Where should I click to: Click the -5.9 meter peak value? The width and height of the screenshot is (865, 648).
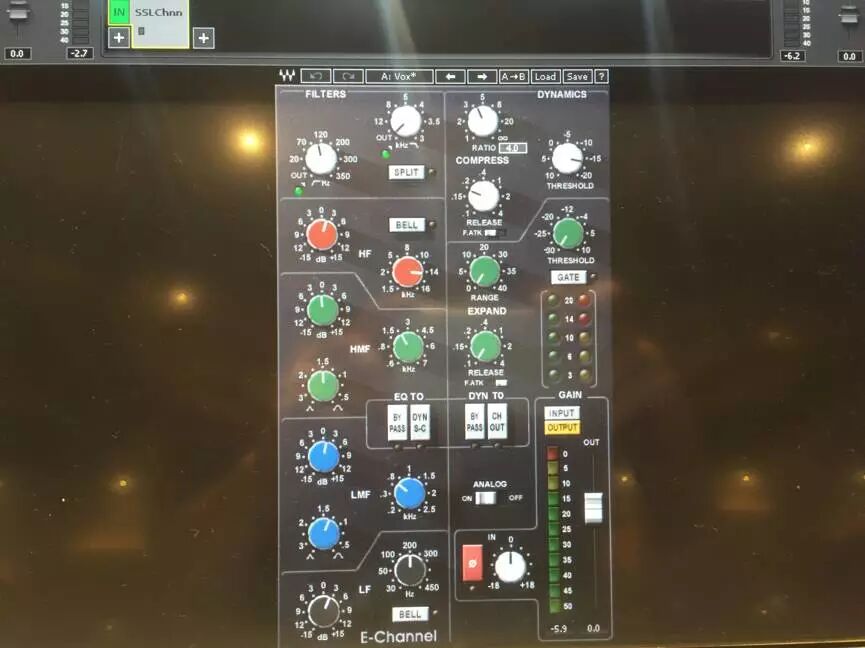coord(558,628)
